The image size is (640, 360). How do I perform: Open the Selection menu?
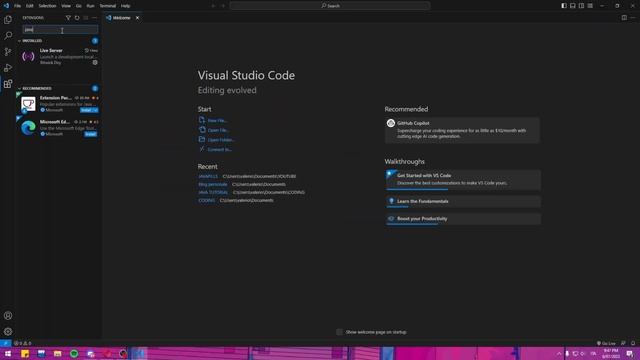(47, 6)
